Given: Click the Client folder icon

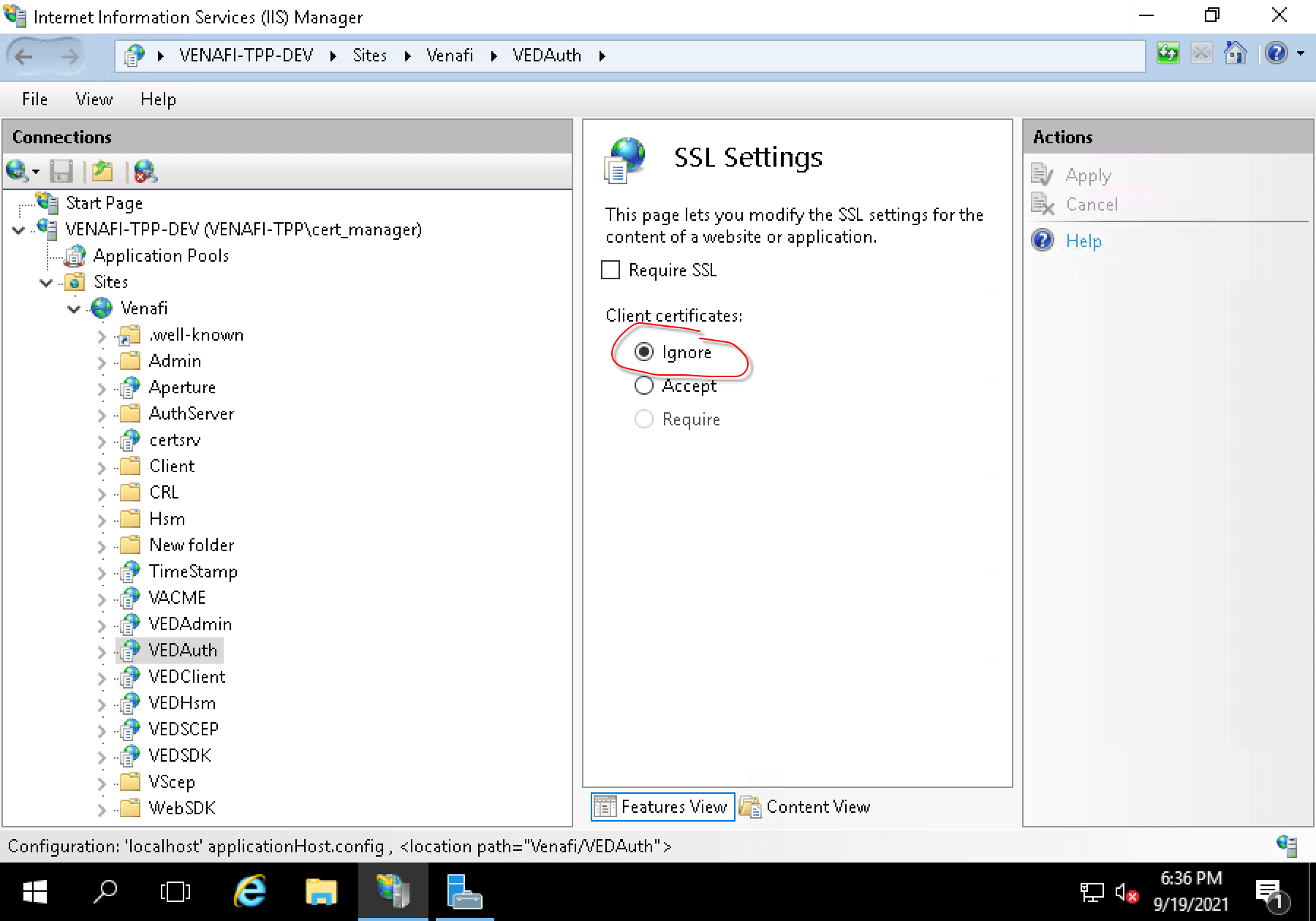Looking at the screenshot, I should tap(130, 466).
